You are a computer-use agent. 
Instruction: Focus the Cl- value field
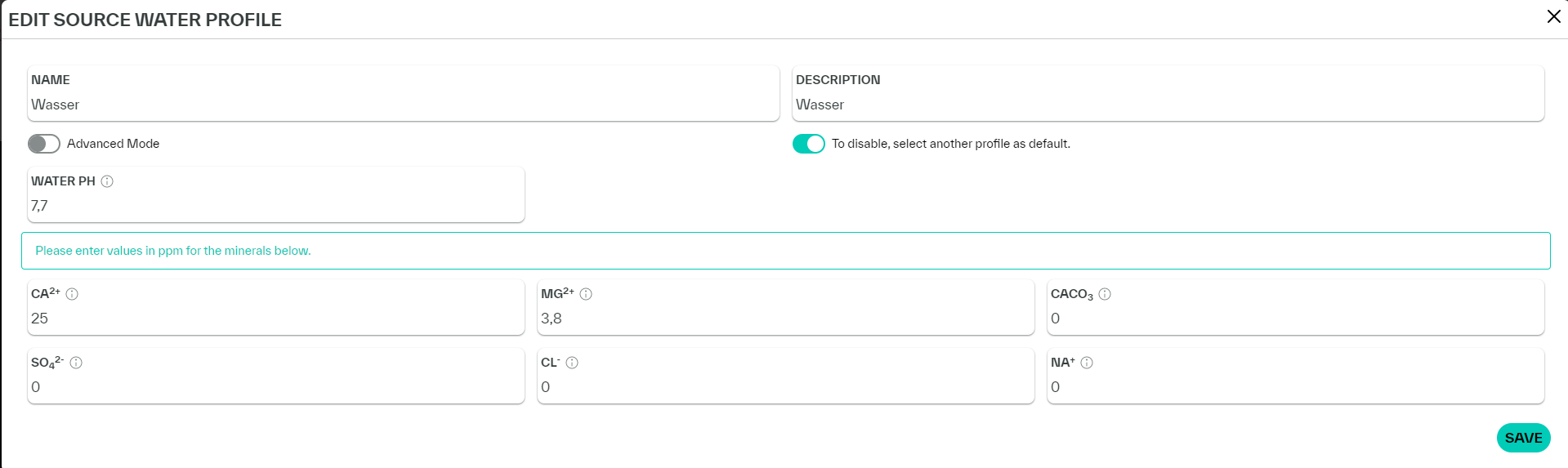784,388
